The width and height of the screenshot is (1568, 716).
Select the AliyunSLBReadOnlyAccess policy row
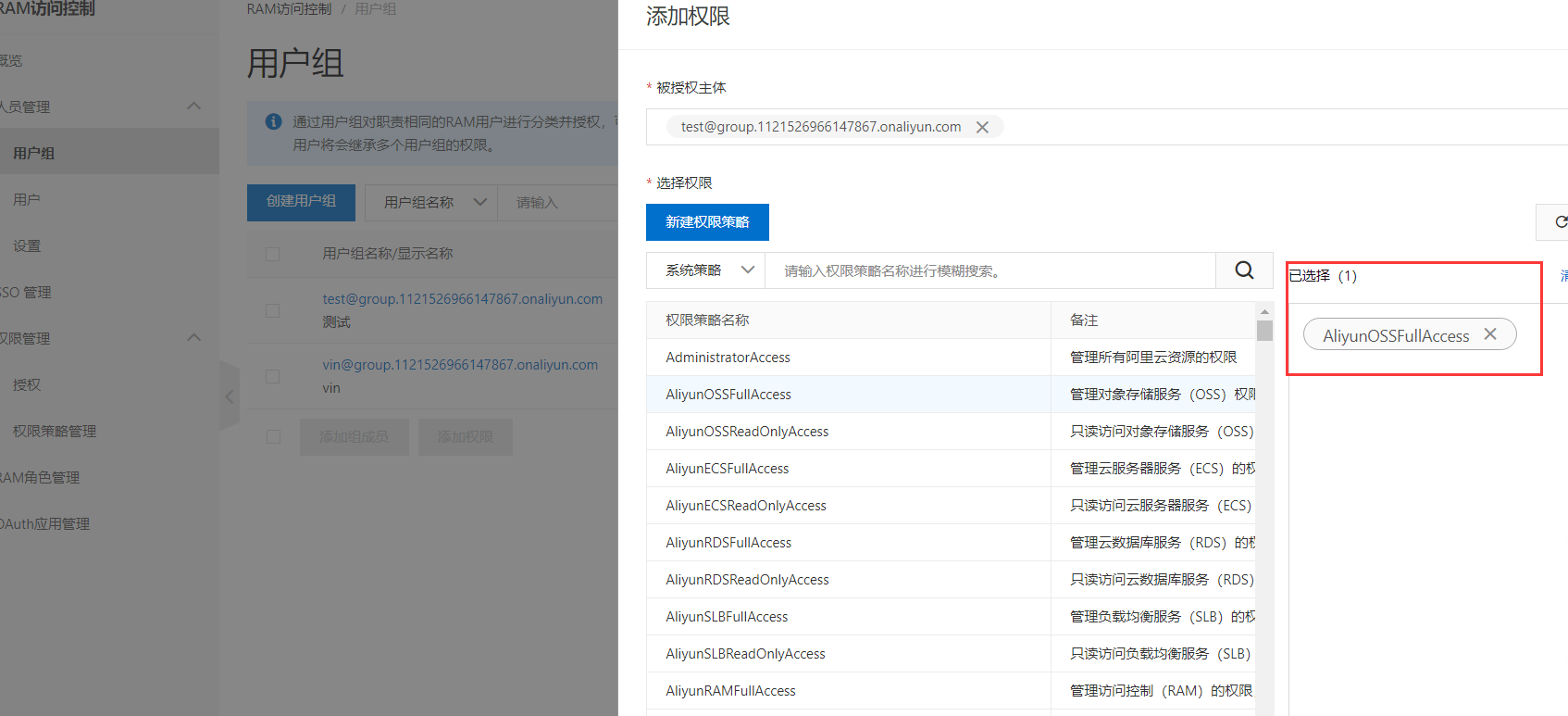click(951, 654)
